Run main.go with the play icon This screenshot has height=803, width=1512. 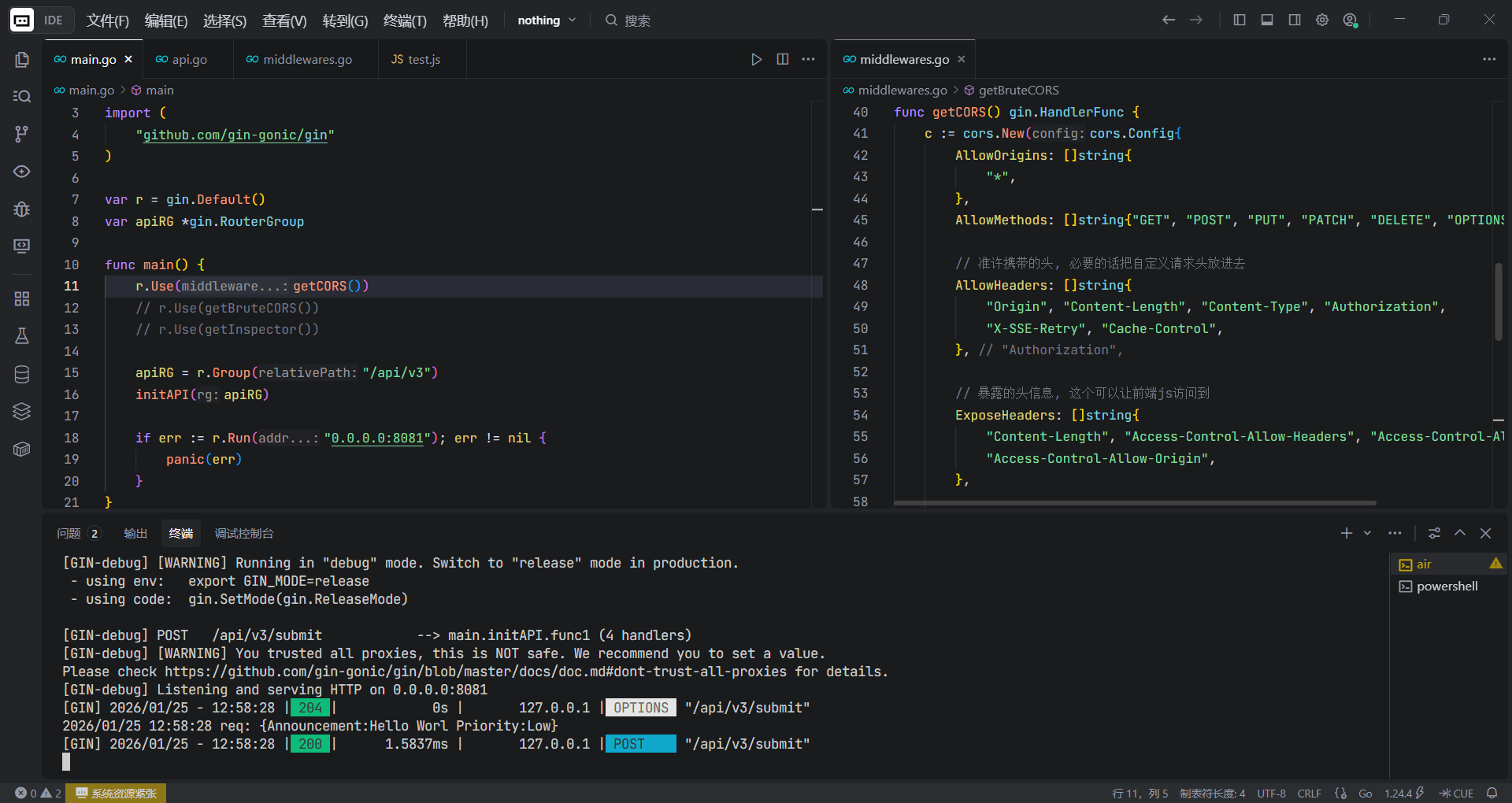tap(756, 60)
